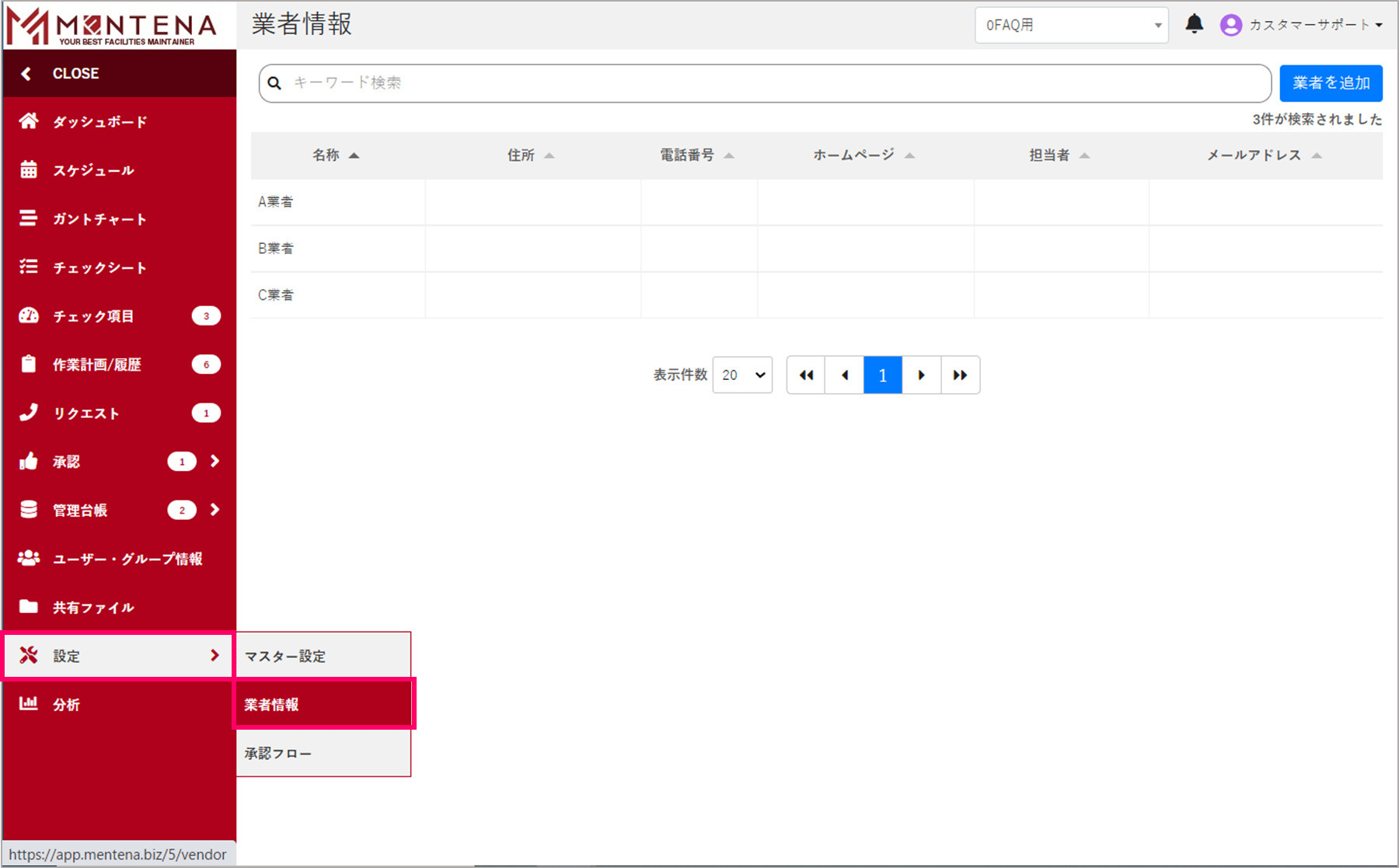Open the Dashboard home icon

tap(29, 121)
